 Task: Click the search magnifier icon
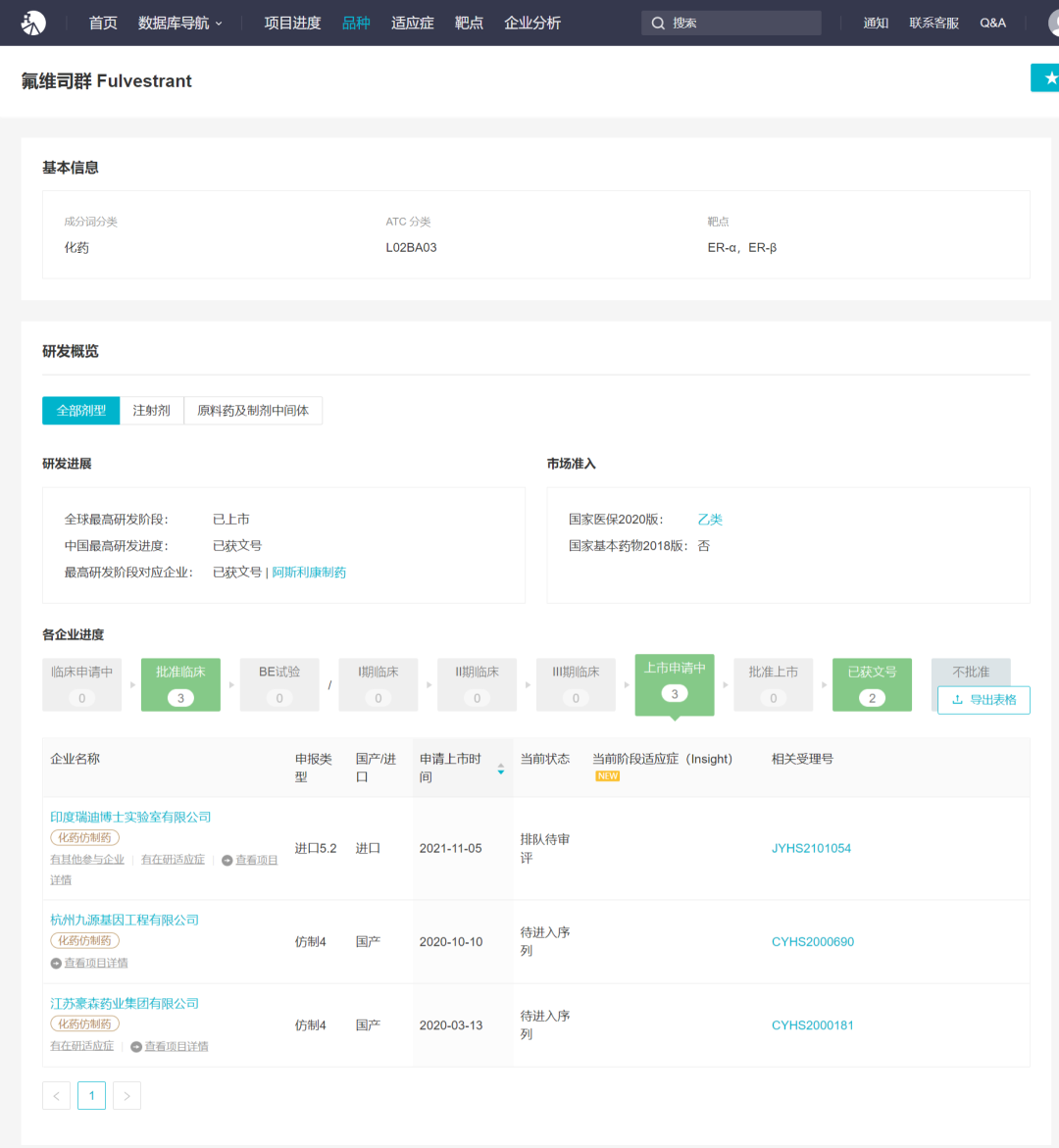[658, 23]
